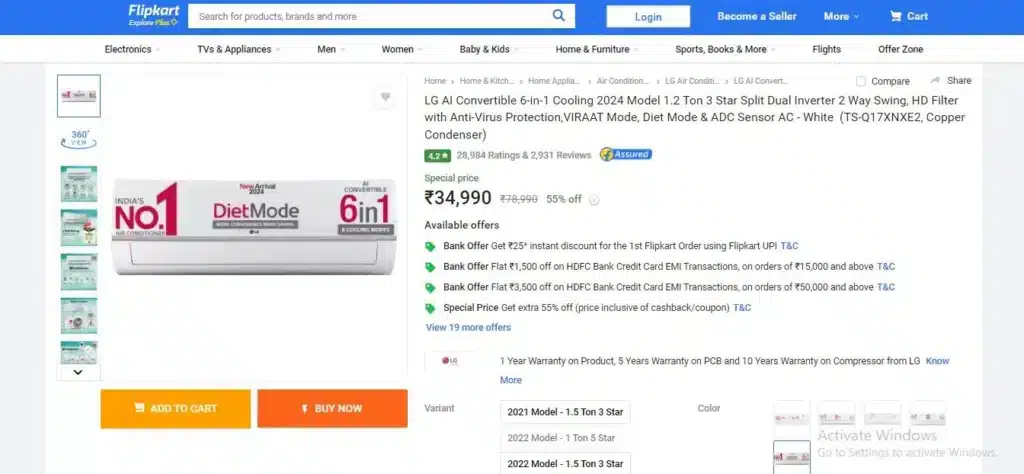The image size is (1024, 474).
Task: Click the ADD TO CART button
Action: tap(176, 409)
